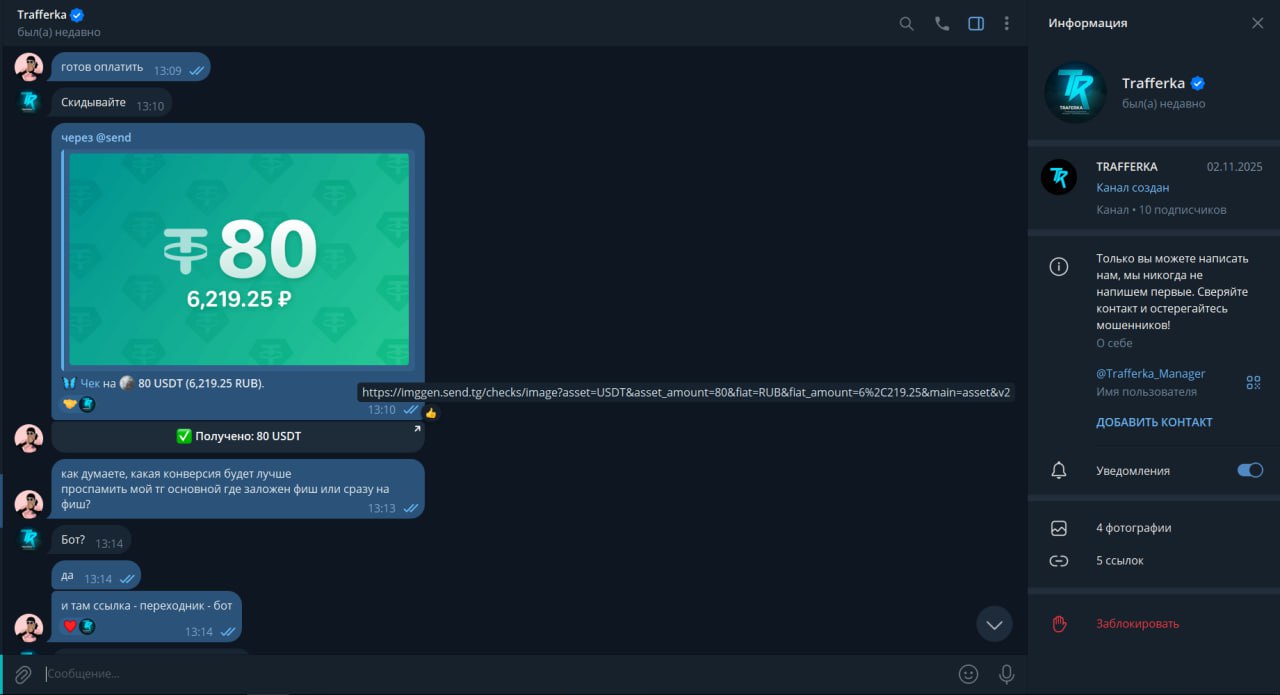Image resolution: width=1280 pixels, height=695 pixels.
Task: Click the Канал • 10 подписчиков text
Action: pyautogui.click(x=1161, y=210)
